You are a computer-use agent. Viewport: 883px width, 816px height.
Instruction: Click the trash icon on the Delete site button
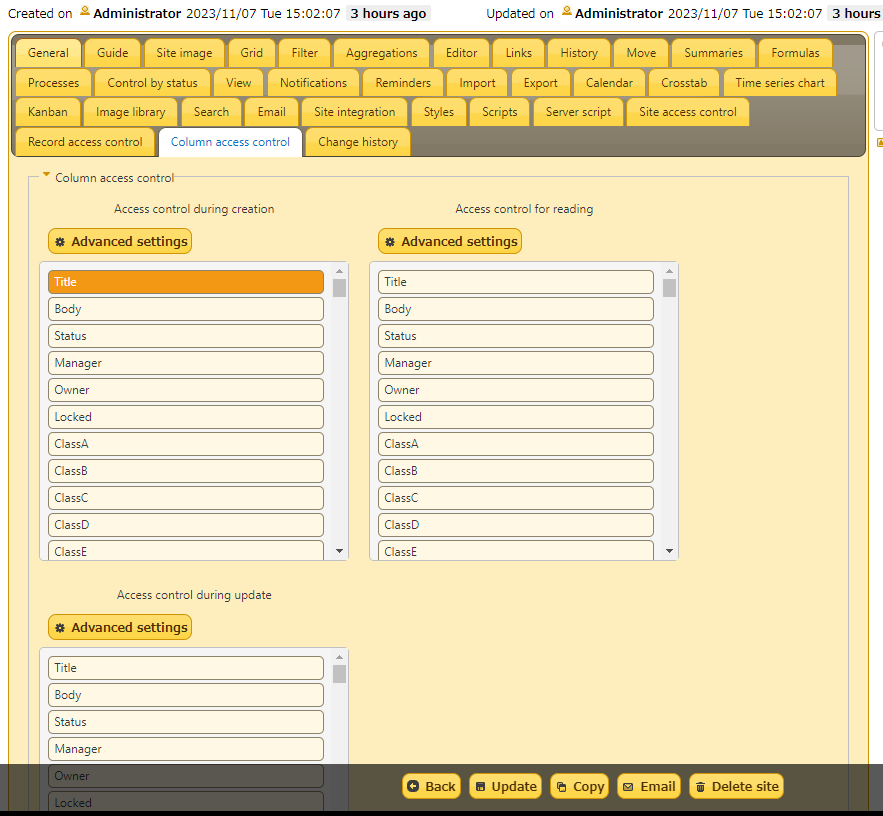pyautogui.click(x=701, y=786)
